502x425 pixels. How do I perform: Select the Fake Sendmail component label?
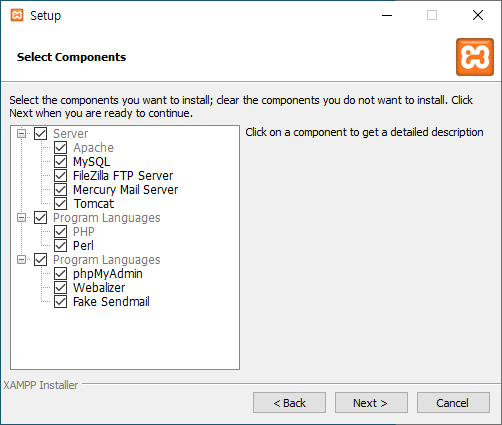tap(111, 302)
